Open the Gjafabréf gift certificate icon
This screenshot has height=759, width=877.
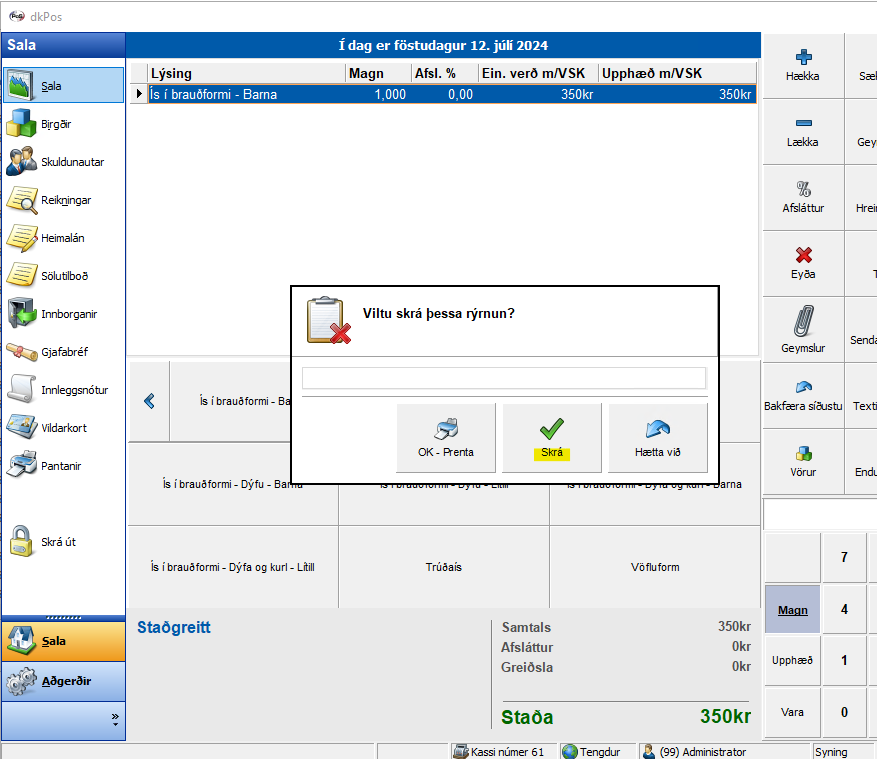pyautogui.click(x=21, y=352)
